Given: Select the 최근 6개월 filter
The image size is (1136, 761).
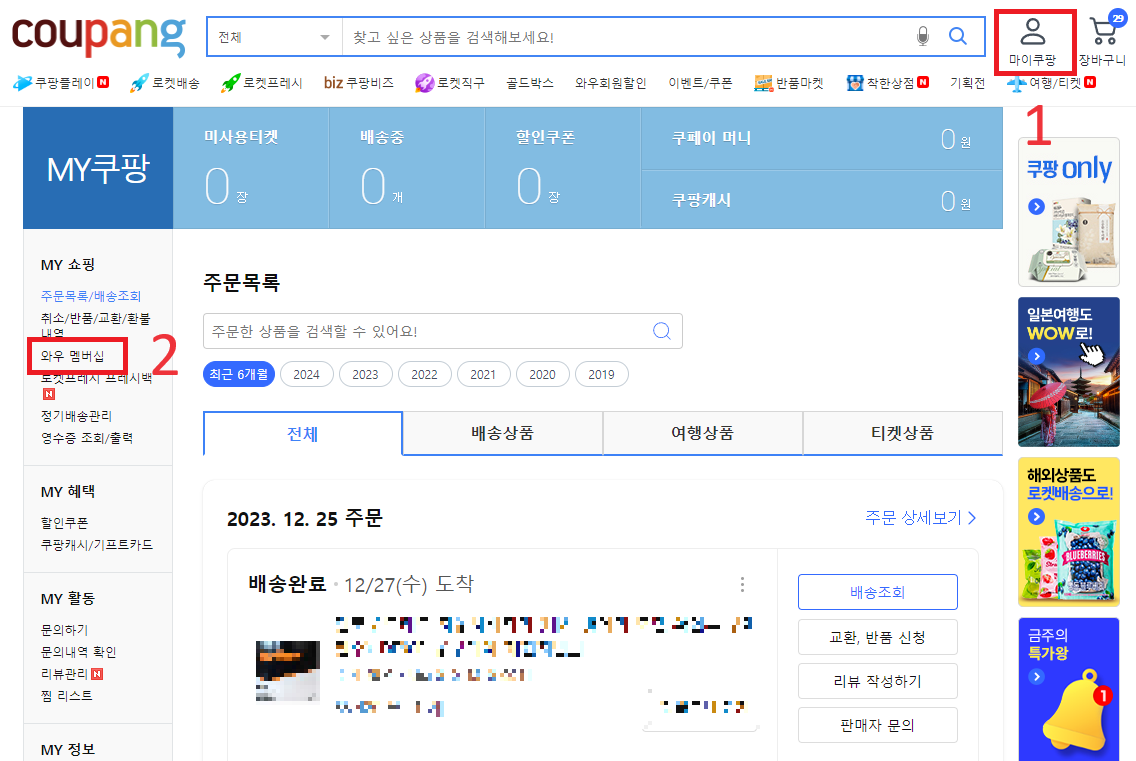Looking at the screenshot, I should tap(239, 374).
